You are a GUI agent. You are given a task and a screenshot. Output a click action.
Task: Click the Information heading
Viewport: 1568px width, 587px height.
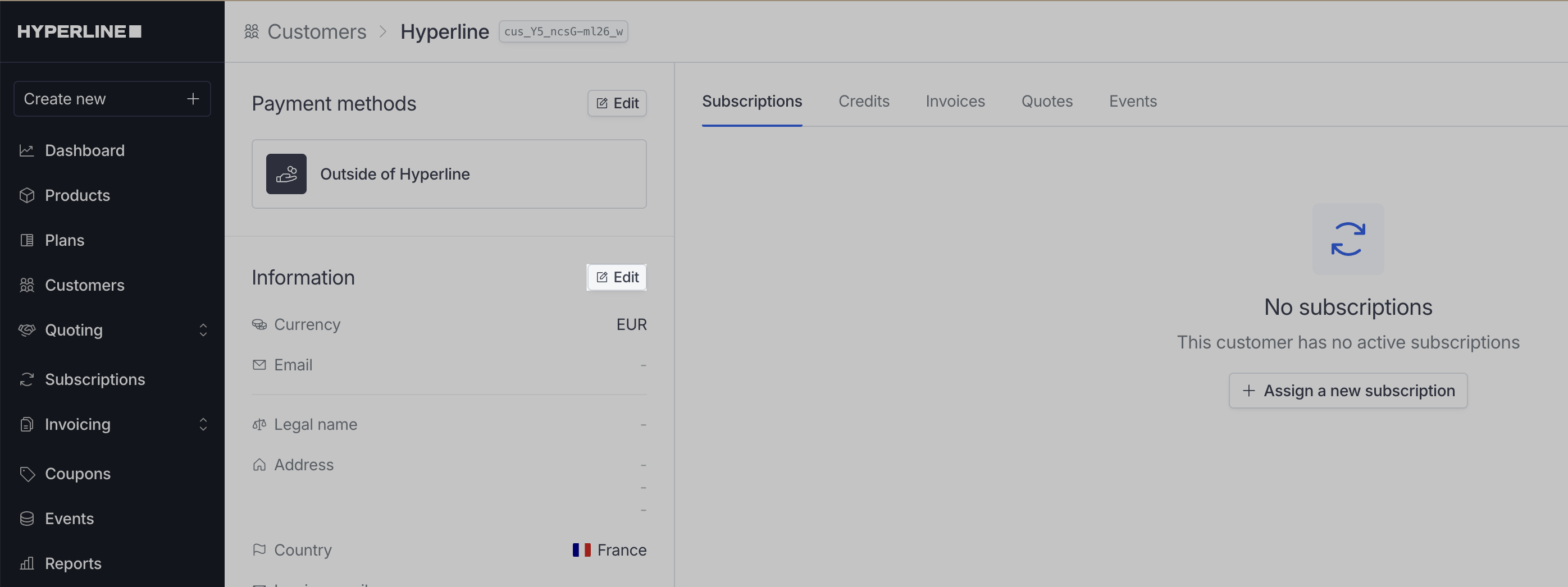303,277
